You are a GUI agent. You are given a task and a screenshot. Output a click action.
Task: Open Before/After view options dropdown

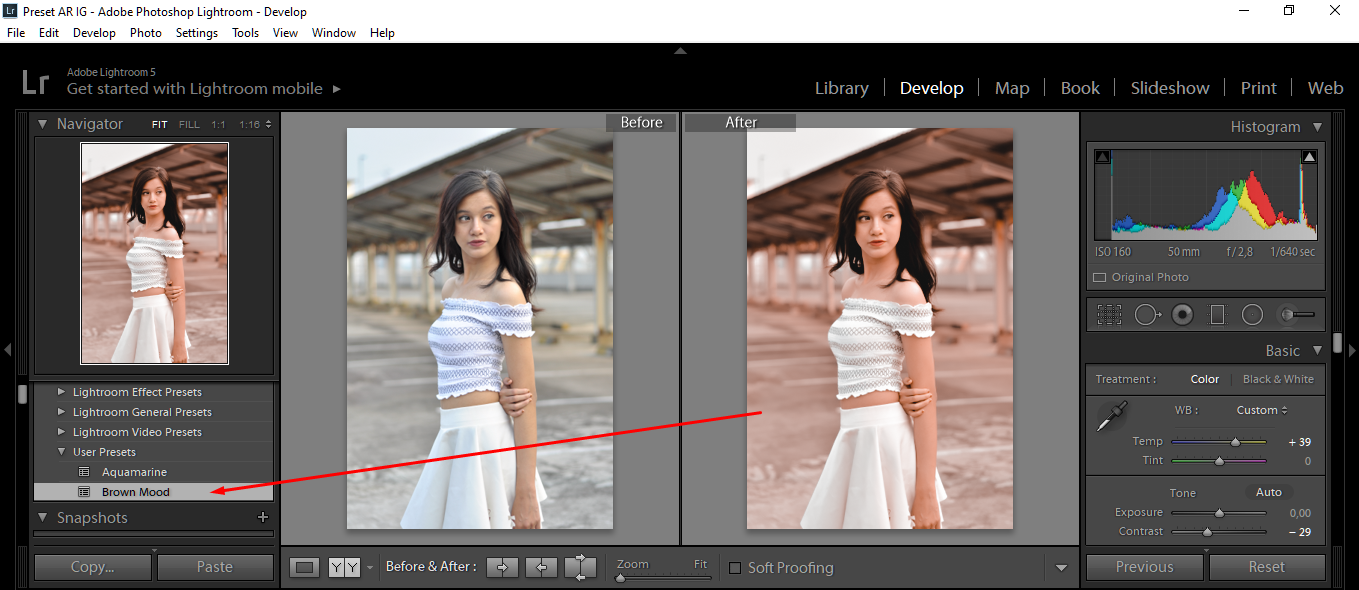pyautogui.click(x=369, y=568)
